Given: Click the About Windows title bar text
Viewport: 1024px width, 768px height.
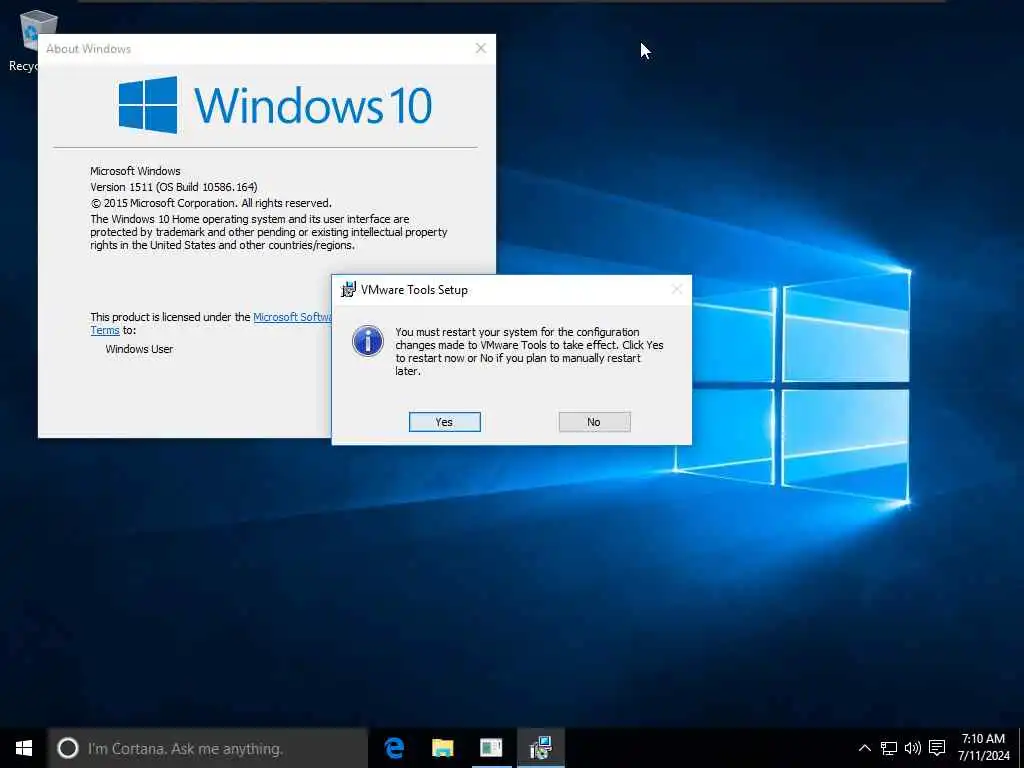Looking at the screenshot, I should pyautogui.click(x=89, y=49).
